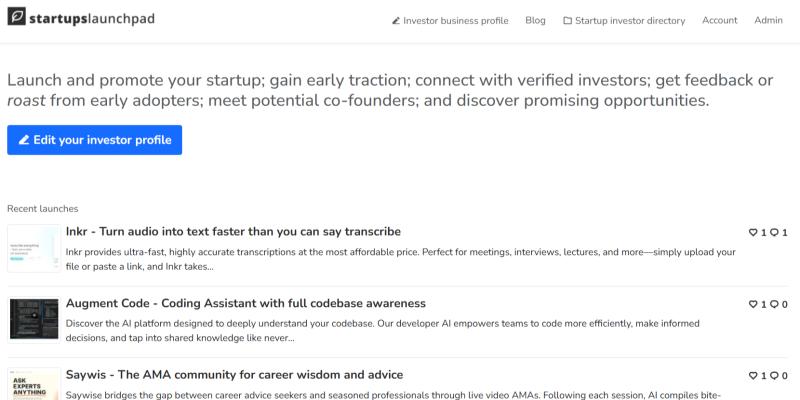The height and width of the screenshot is (400, 800).
Task: Open the Blog menu item
Action: [535, 20]
